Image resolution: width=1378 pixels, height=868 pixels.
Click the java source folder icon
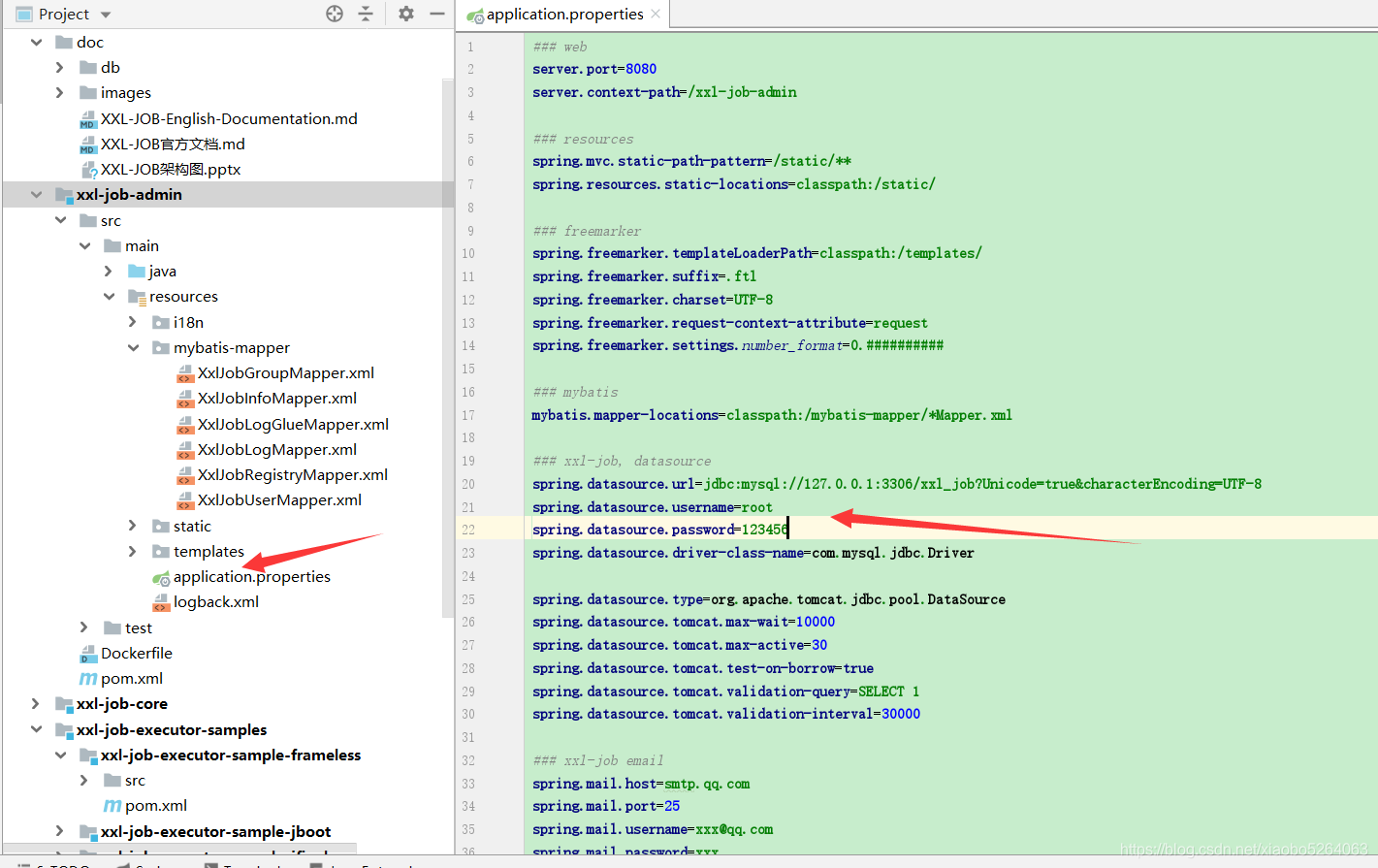[137, 271]
